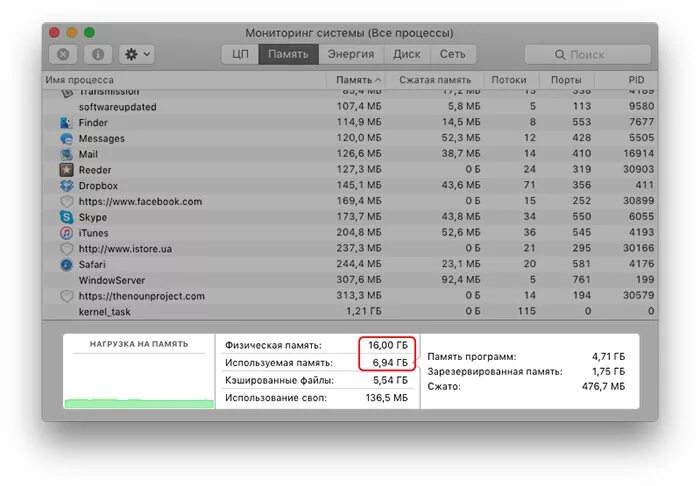Click the iTunes app icon
Image resolution: width=700 pixels, height=486 pixels.
tap(66, 233)
